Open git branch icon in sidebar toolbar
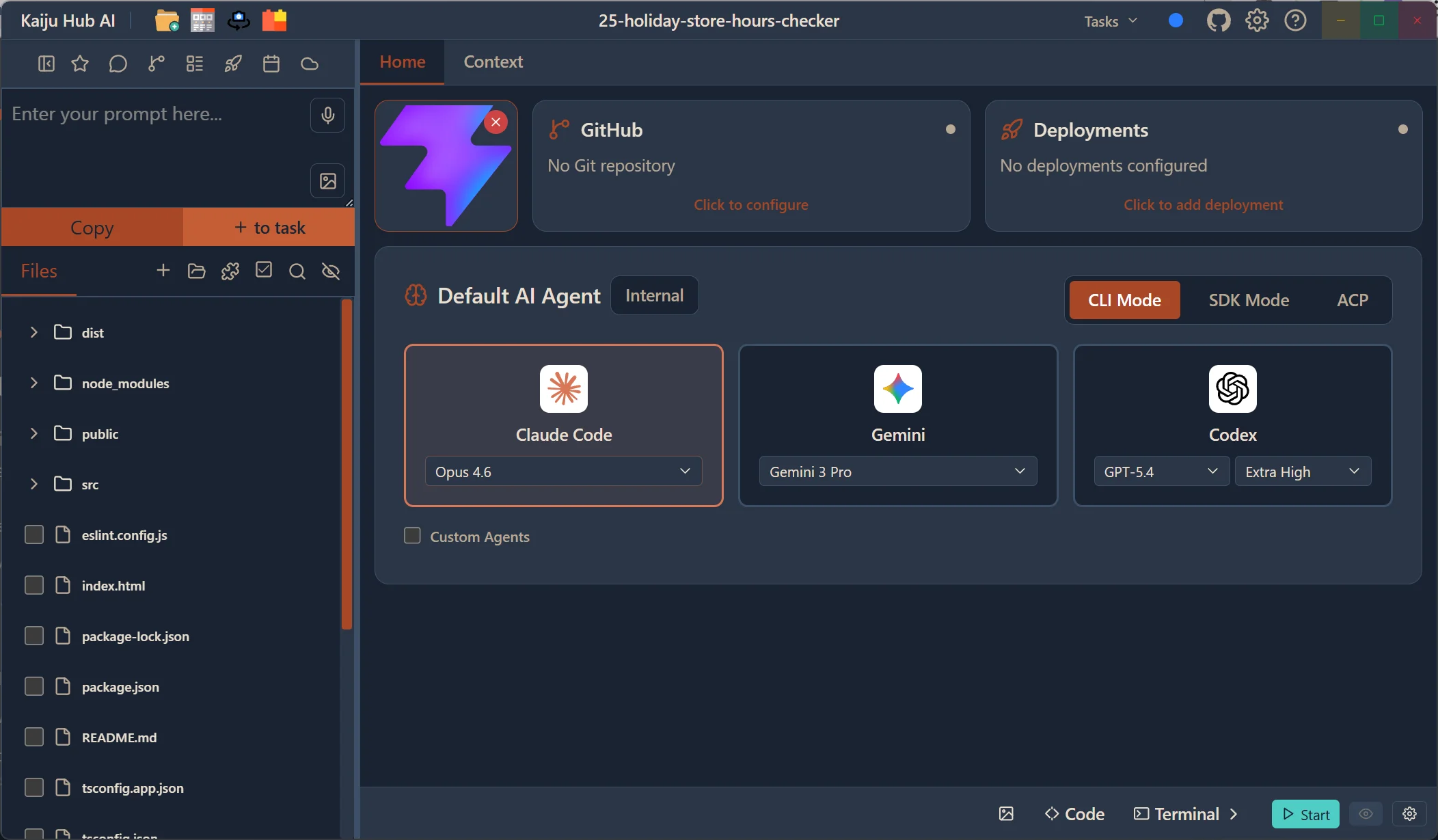This screenshot has height=840, width=1438. [x=157, y=64]
